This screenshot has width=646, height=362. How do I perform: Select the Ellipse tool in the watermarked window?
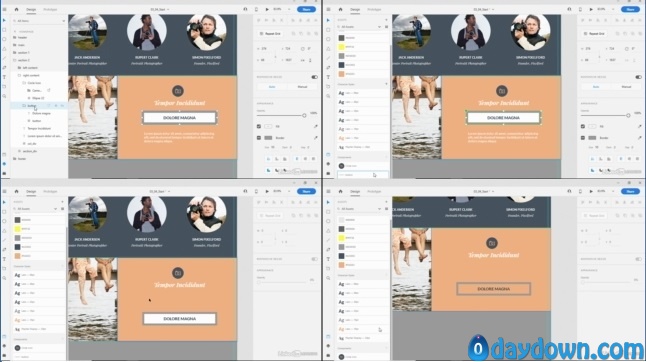328,221
